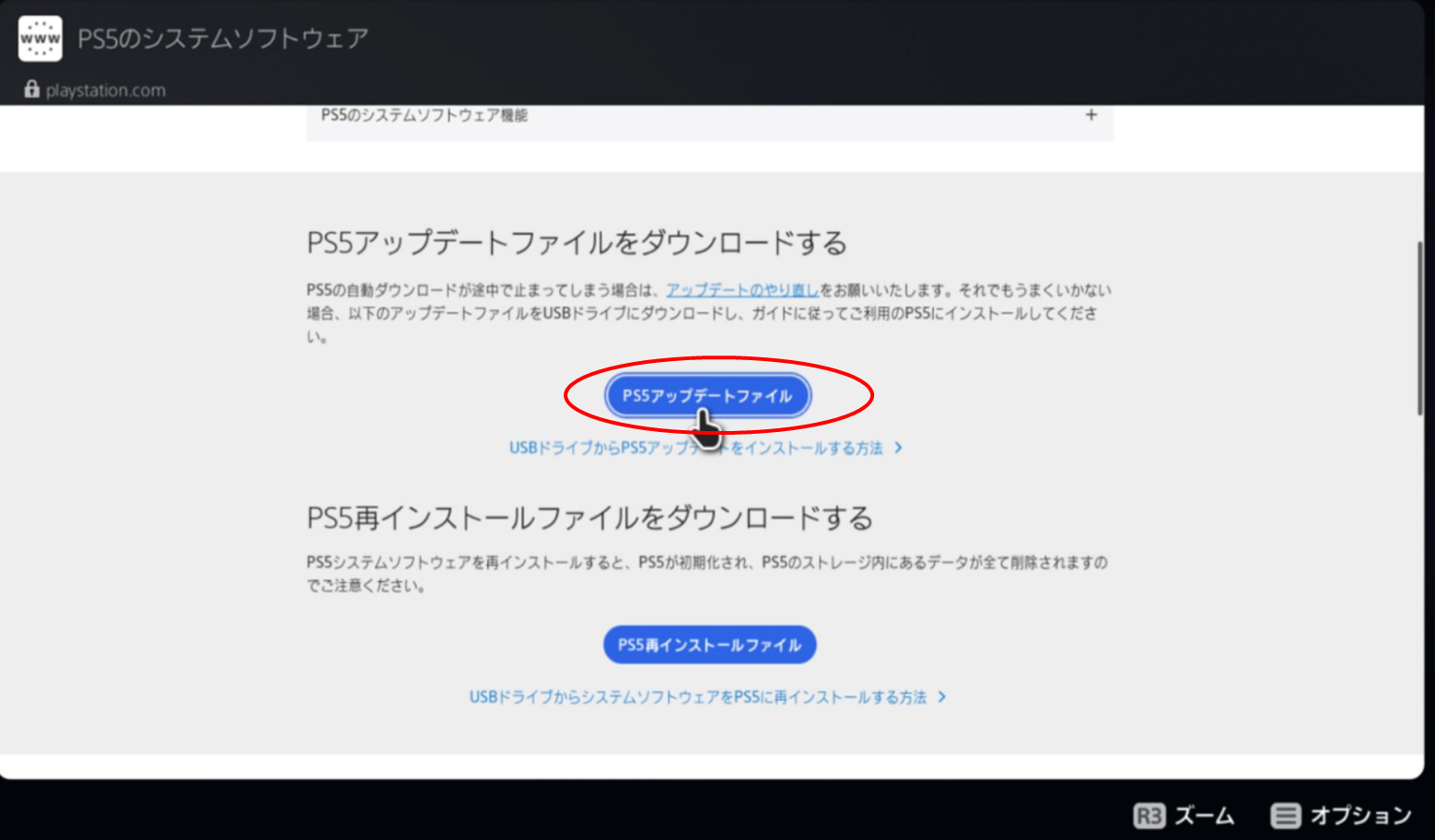Click the PS5アップデートファイルをダウンロードする heading
Screen dimensions: 1435x840
pyautogui.click(x=577, y=243)
